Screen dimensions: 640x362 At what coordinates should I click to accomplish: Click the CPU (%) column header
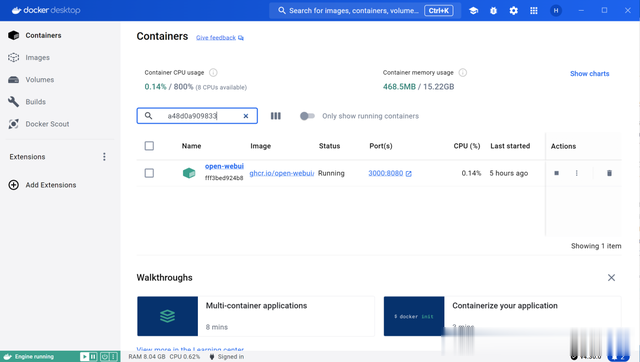[467, 146]
